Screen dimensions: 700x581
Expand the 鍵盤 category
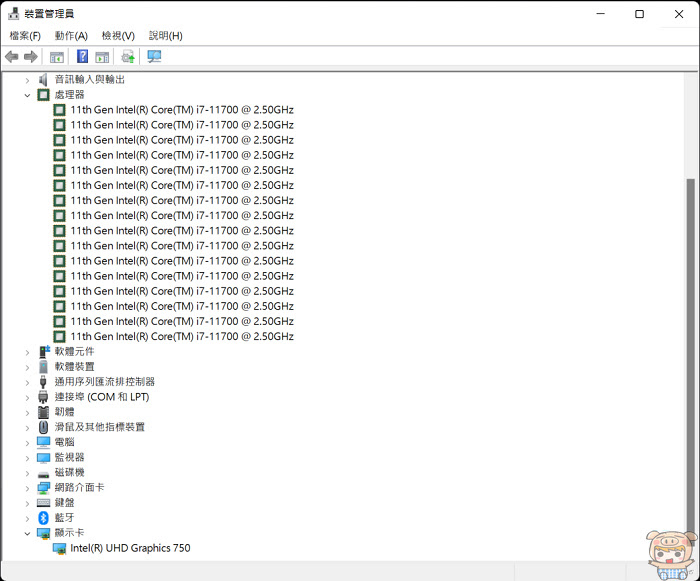[27, 503]
